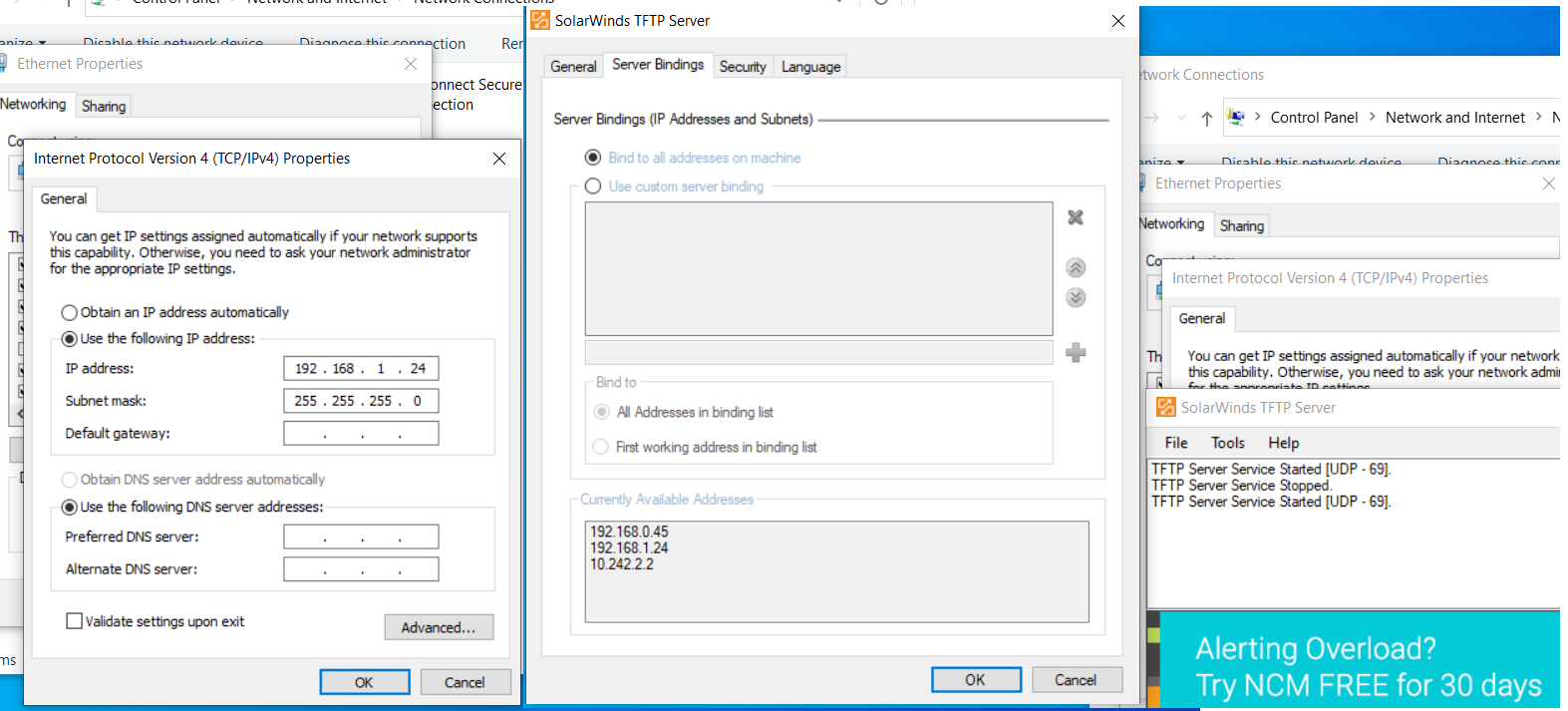Close the IPv4 Properties dialog
1568x711 pixels.
pyautogui.click(x=499, y=159)
